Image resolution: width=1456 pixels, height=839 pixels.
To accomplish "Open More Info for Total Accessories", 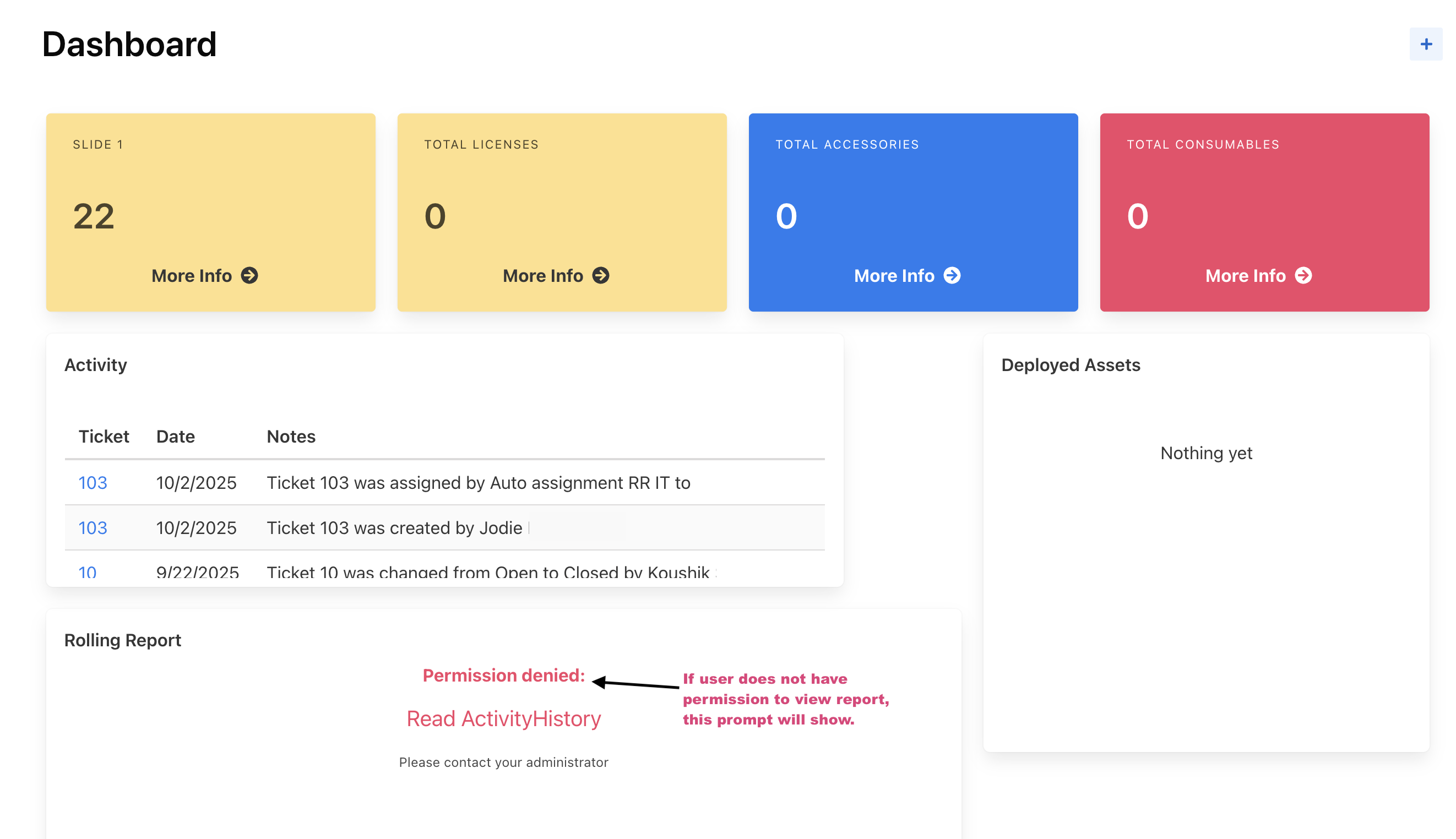I will 894,275.
